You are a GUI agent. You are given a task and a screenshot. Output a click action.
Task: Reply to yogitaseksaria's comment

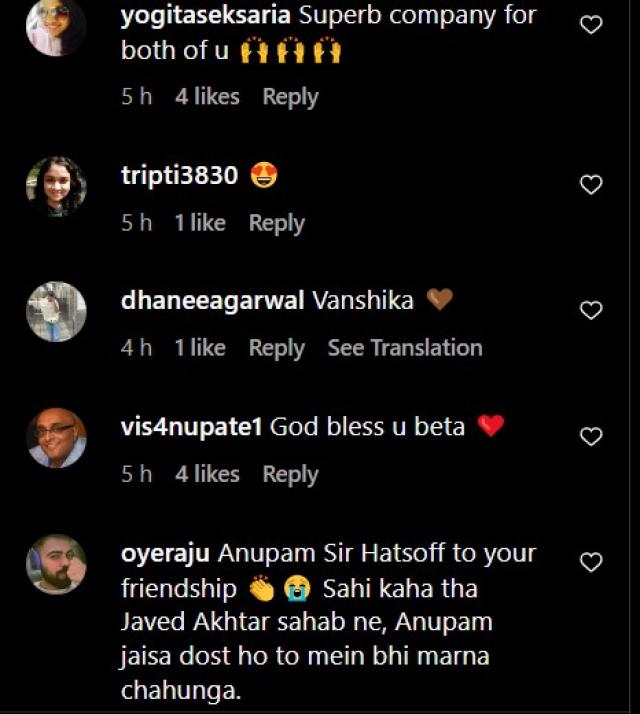click(291, 97)
